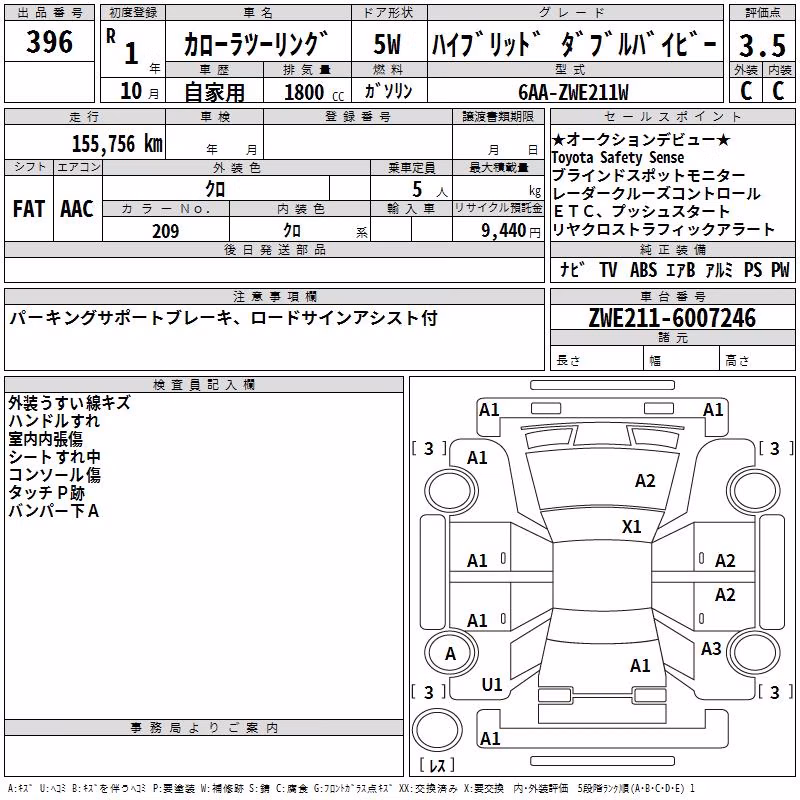Click the vehicle history value 自家用
800x800 pixels.
pos(214,92)
